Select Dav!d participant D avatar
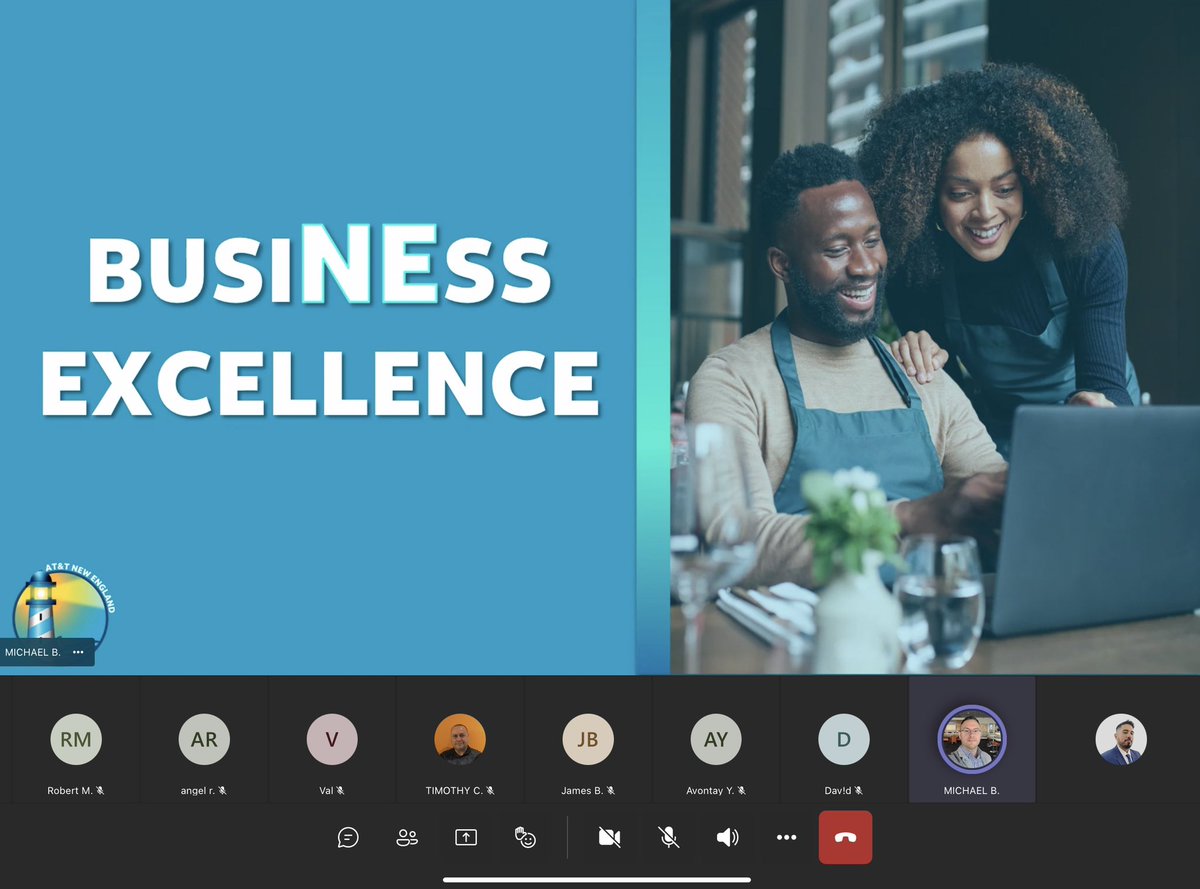Screen dimensions: 1200x889 click(x=844, y=740)
